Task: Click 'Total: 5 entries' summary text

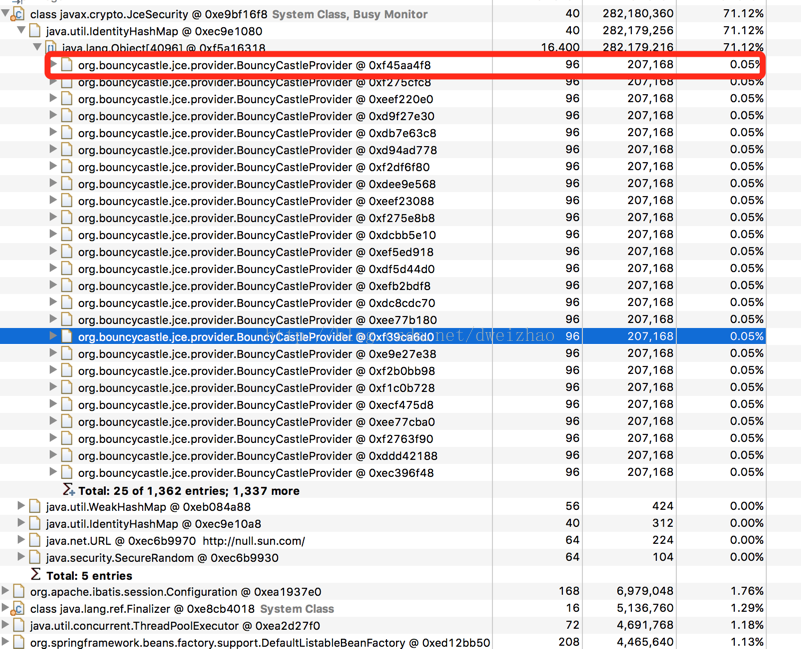Action: pos(89,575)
